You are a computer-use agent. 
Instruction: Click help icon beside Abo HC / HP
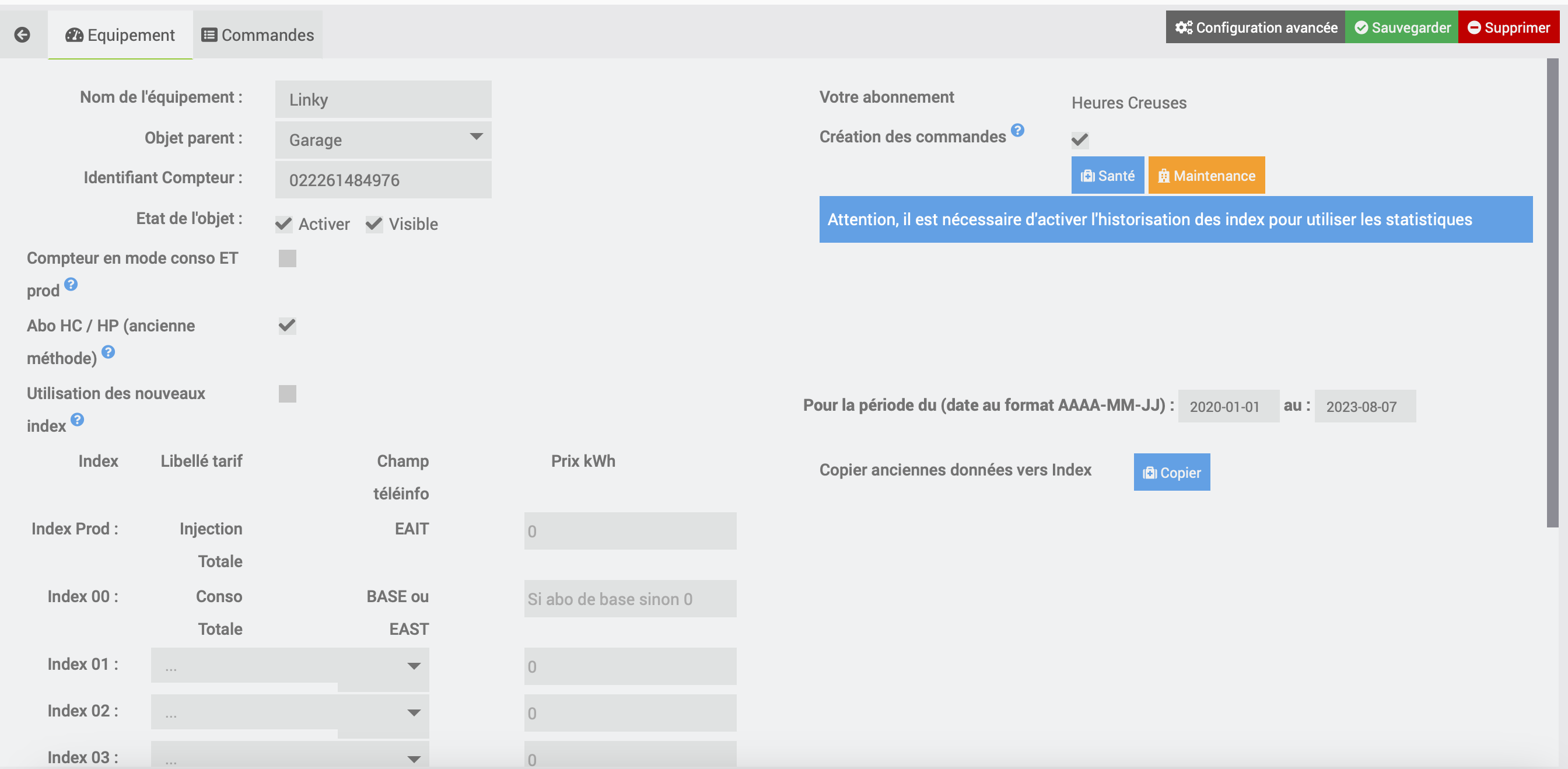[x=108, y=352]
